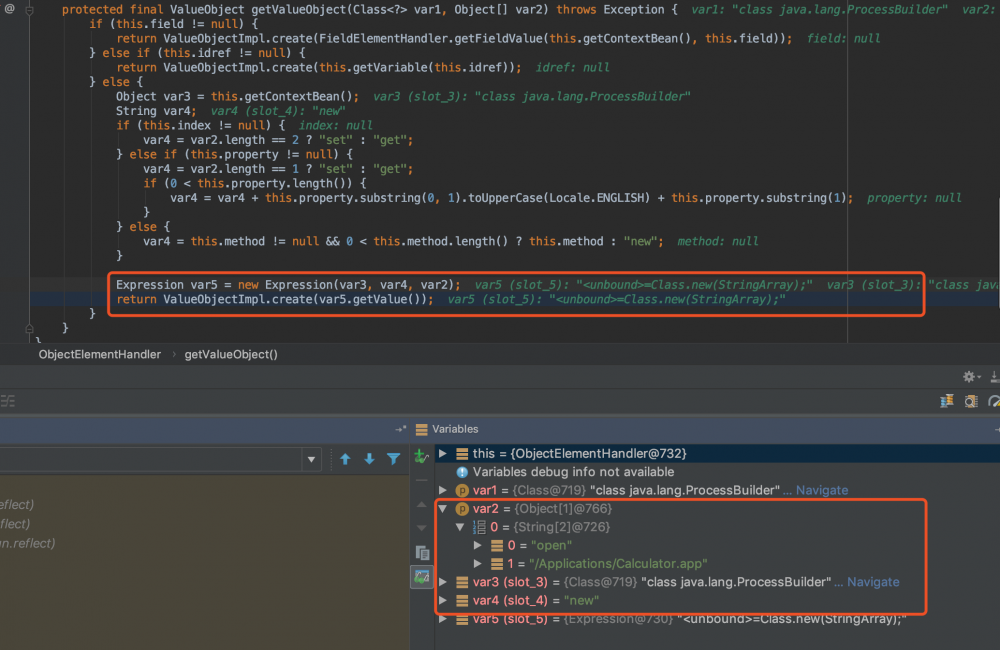Expand the var5 (slot_5) node
Viewport: 1000px width, 650px height.
(443, 619)
